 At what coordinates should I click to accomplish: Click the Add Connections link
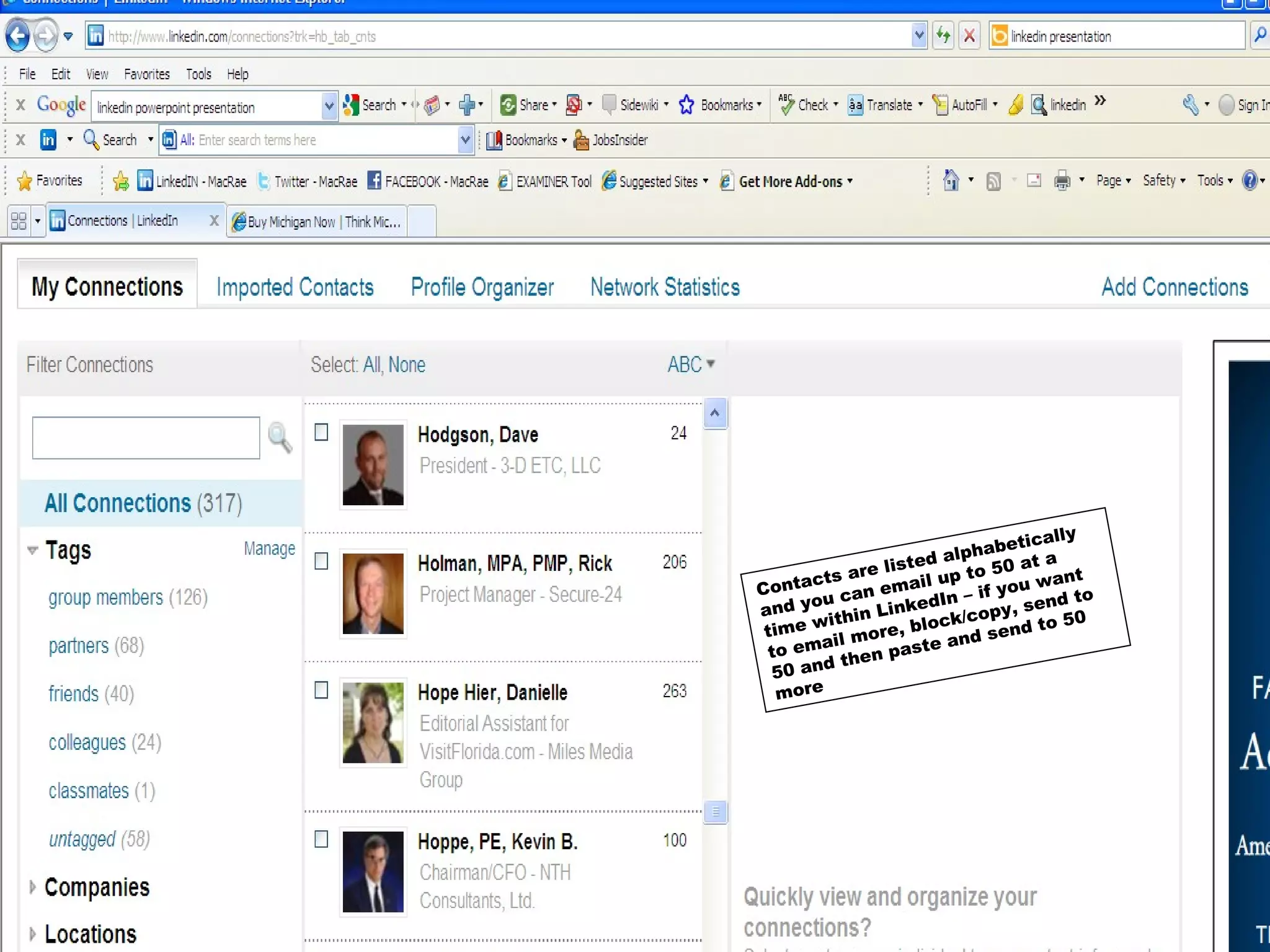tap(1175, 287)
